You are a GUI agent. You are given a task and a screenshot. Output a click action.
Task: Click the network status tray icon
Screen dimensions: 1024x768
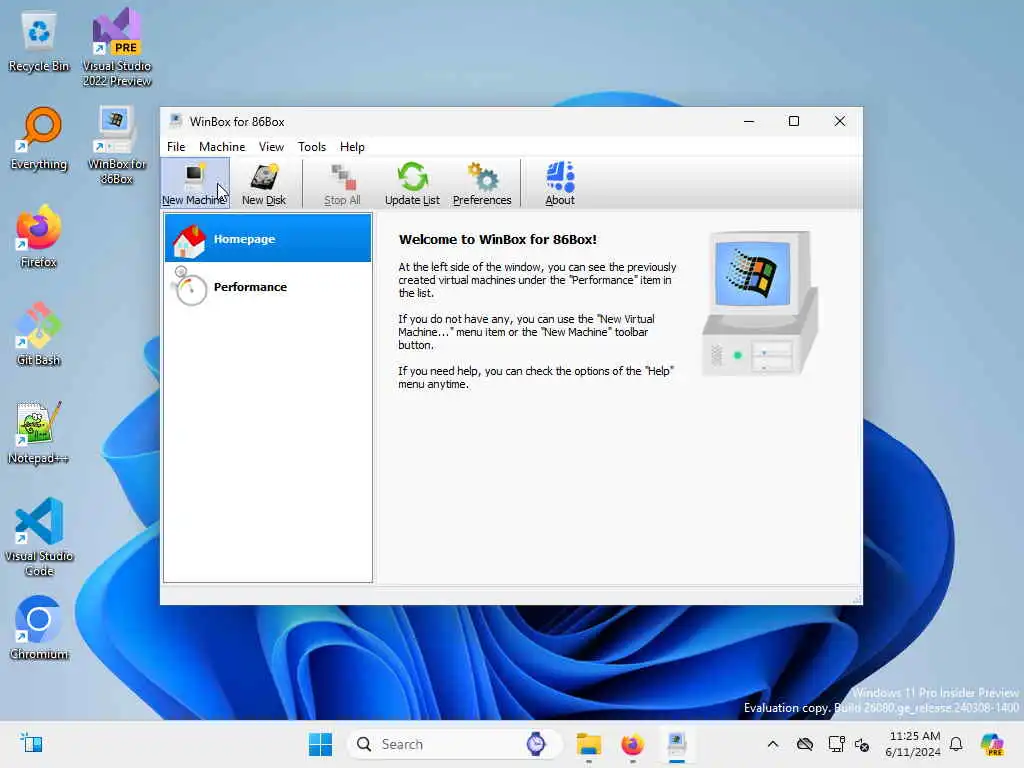point(836,744)
